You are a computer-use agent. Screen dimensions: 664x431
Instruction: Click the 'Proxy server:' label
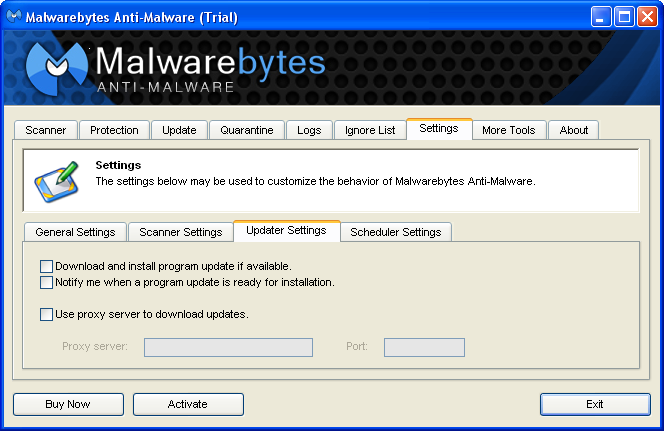(x=95, y=346)
